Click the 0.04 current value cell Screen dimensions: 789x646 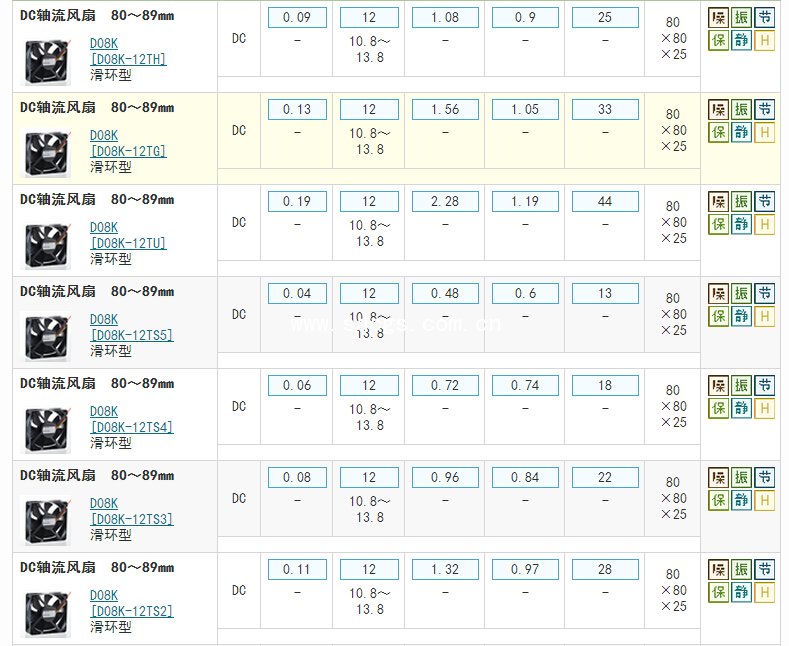297,294
